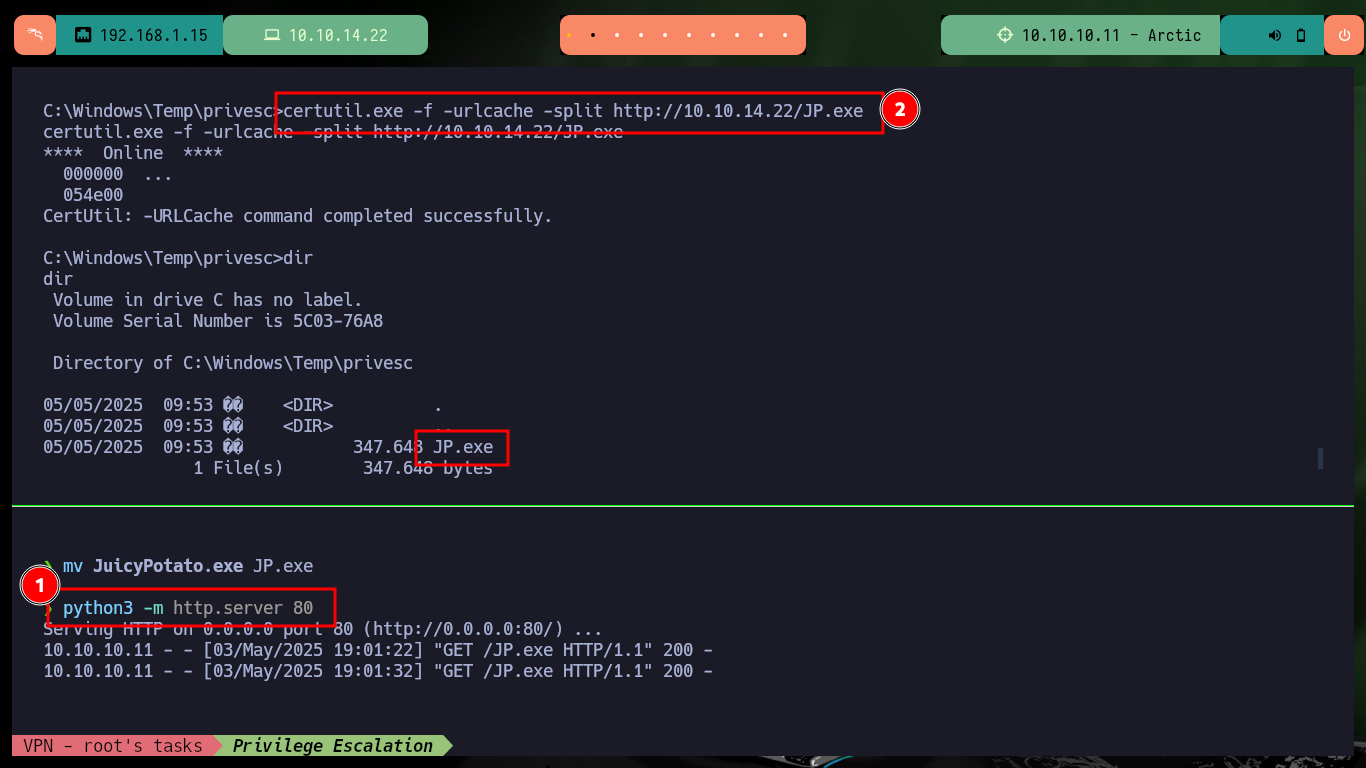The height and width of the screenshot is (768, 1366).
Task: Click the speaker volume icon
Action: [x=1275, y=35]
